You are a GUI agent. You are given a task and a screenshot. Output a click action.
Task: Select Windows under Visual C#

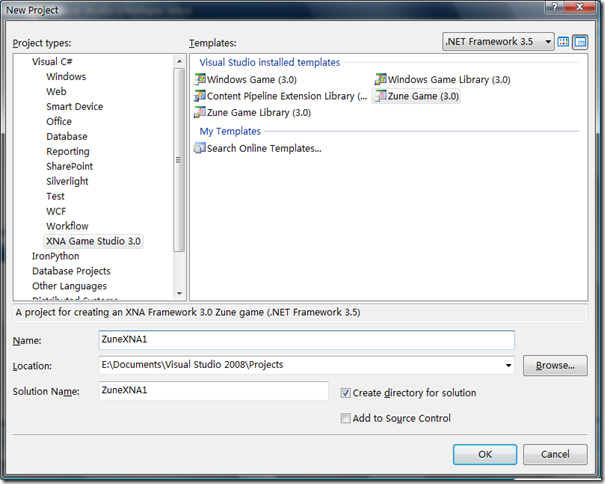(x=66, y=76)
